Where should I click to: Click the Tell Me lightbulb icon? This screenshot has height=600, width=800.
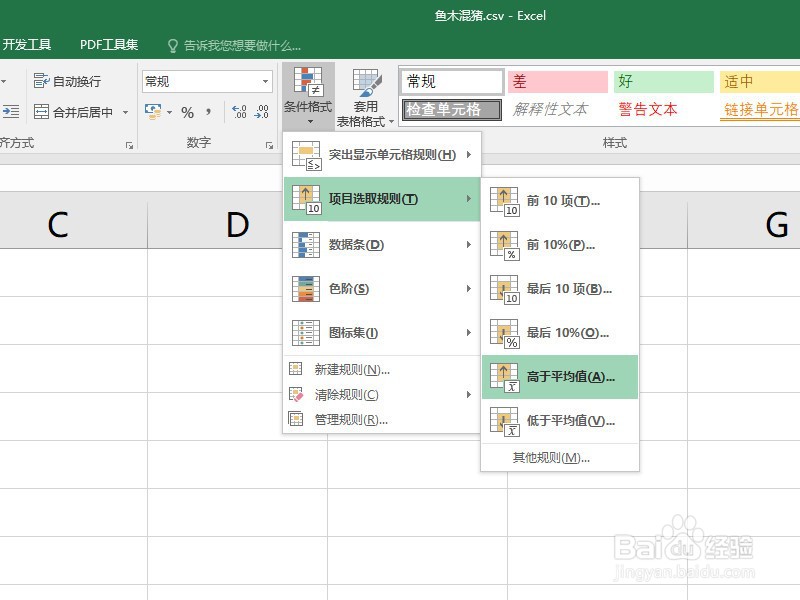coord(173,46)
